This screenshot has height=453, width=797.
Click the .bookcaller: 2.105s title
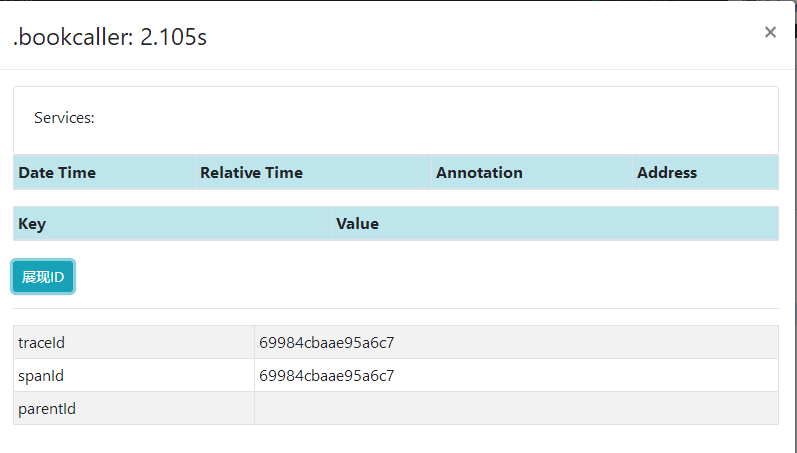coord(110,37)
